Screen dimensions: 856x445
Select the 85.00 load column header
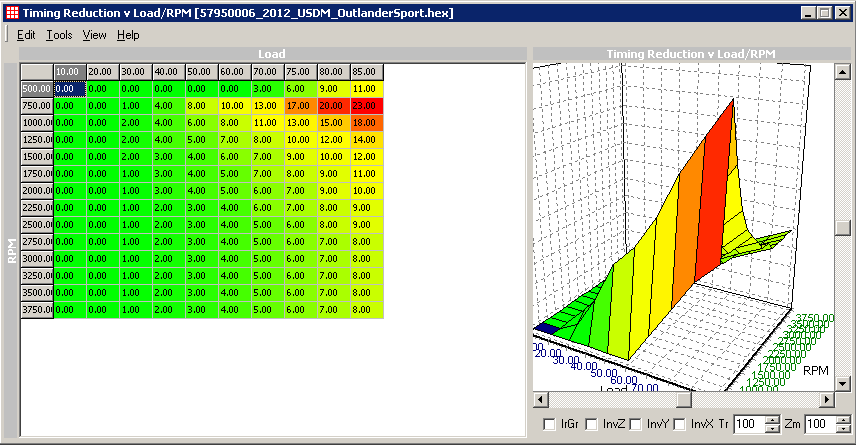[367, 72]
